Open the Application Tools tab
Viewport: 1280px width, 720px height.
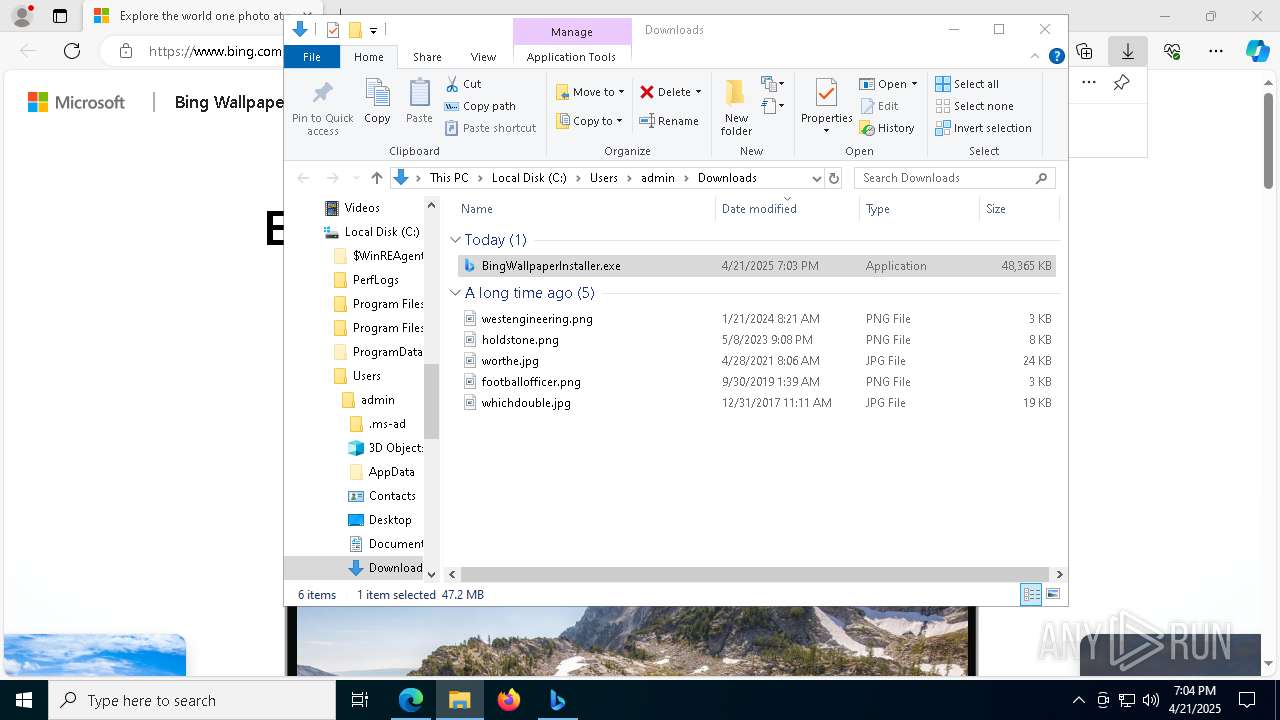point(571,57)
